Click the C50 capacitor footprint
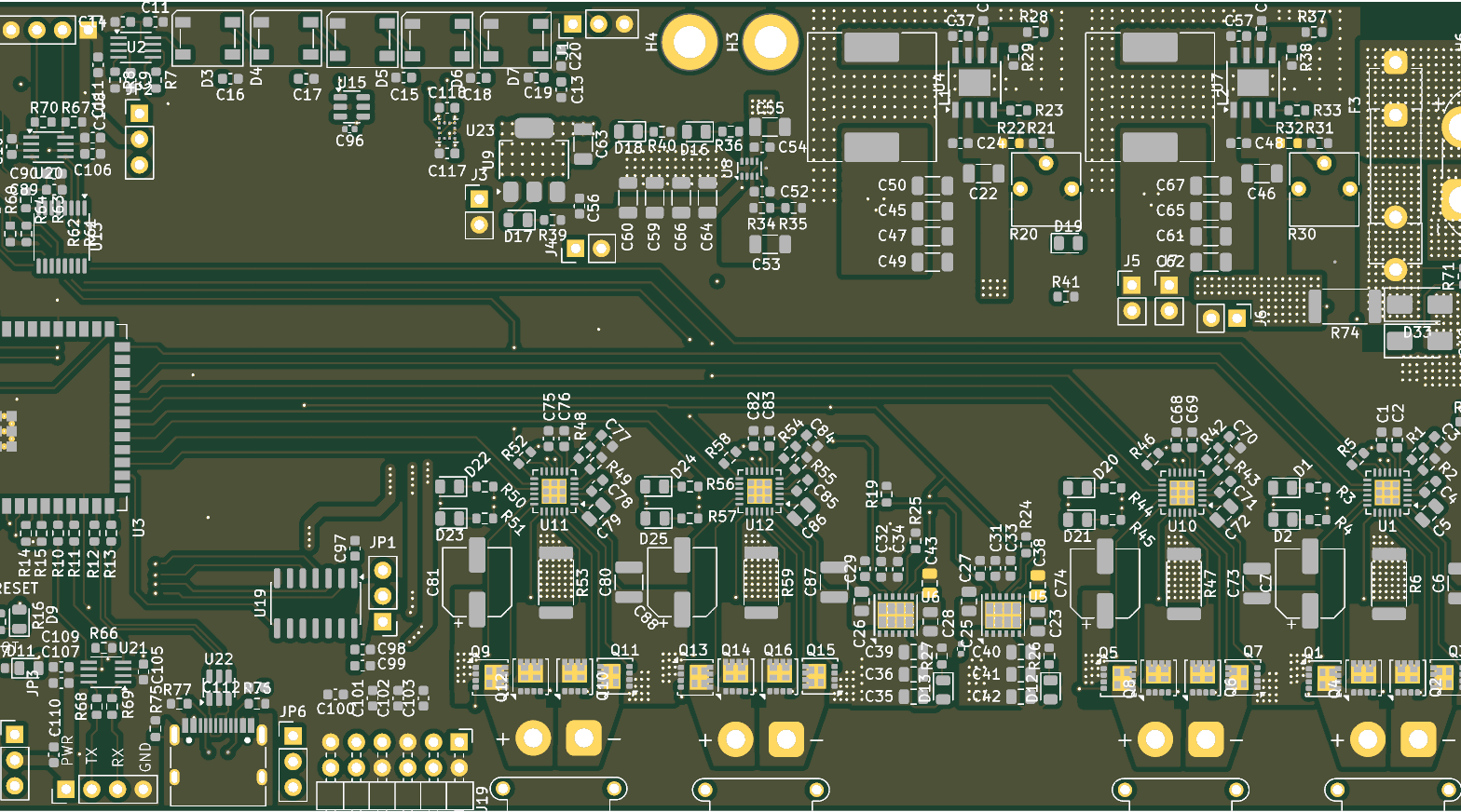1461x812 pixels. [x=932, y=185]
